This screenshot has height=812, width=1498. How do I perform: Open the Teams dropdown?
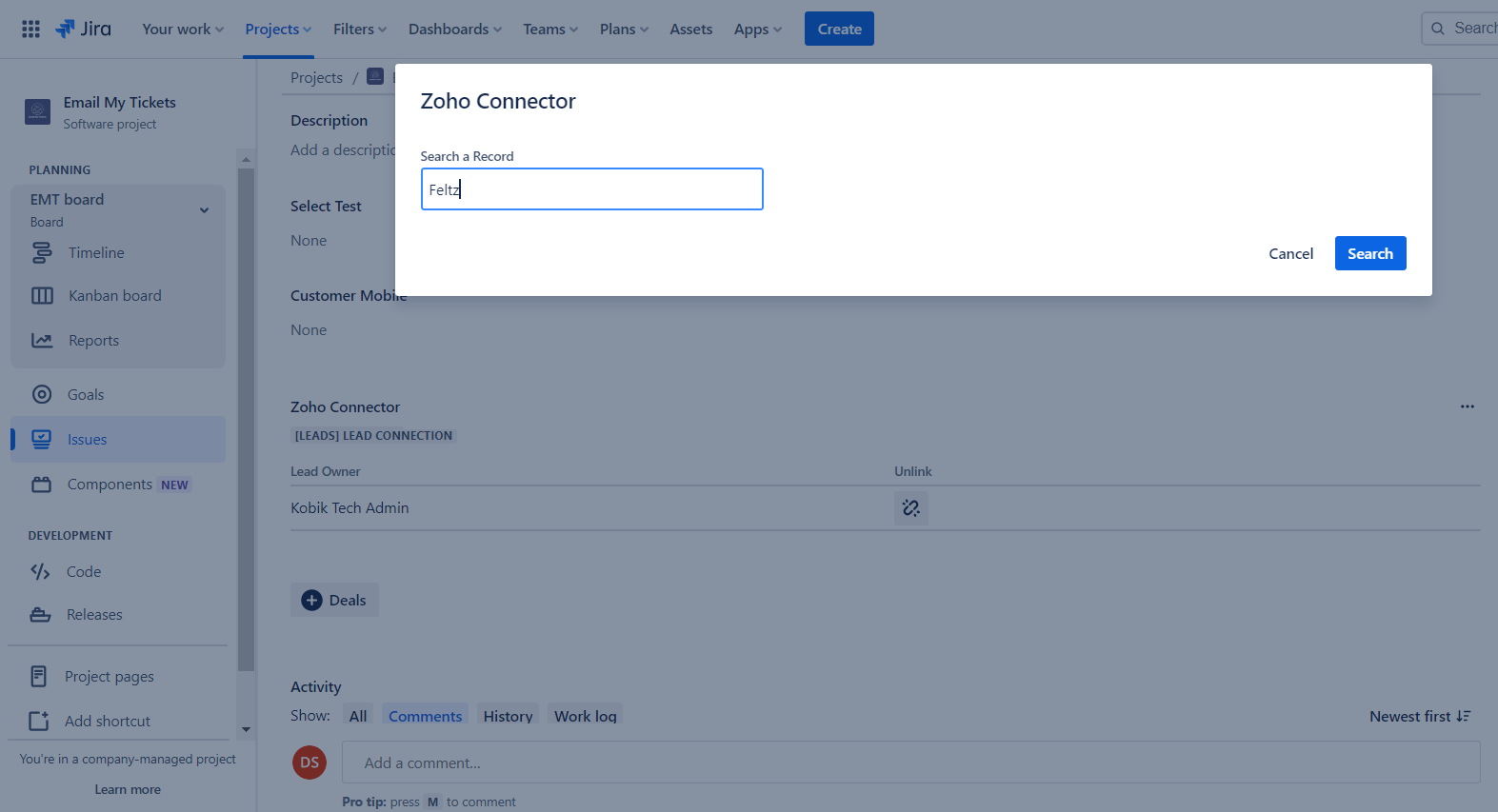pyautogui.click(x=550, y=30)
